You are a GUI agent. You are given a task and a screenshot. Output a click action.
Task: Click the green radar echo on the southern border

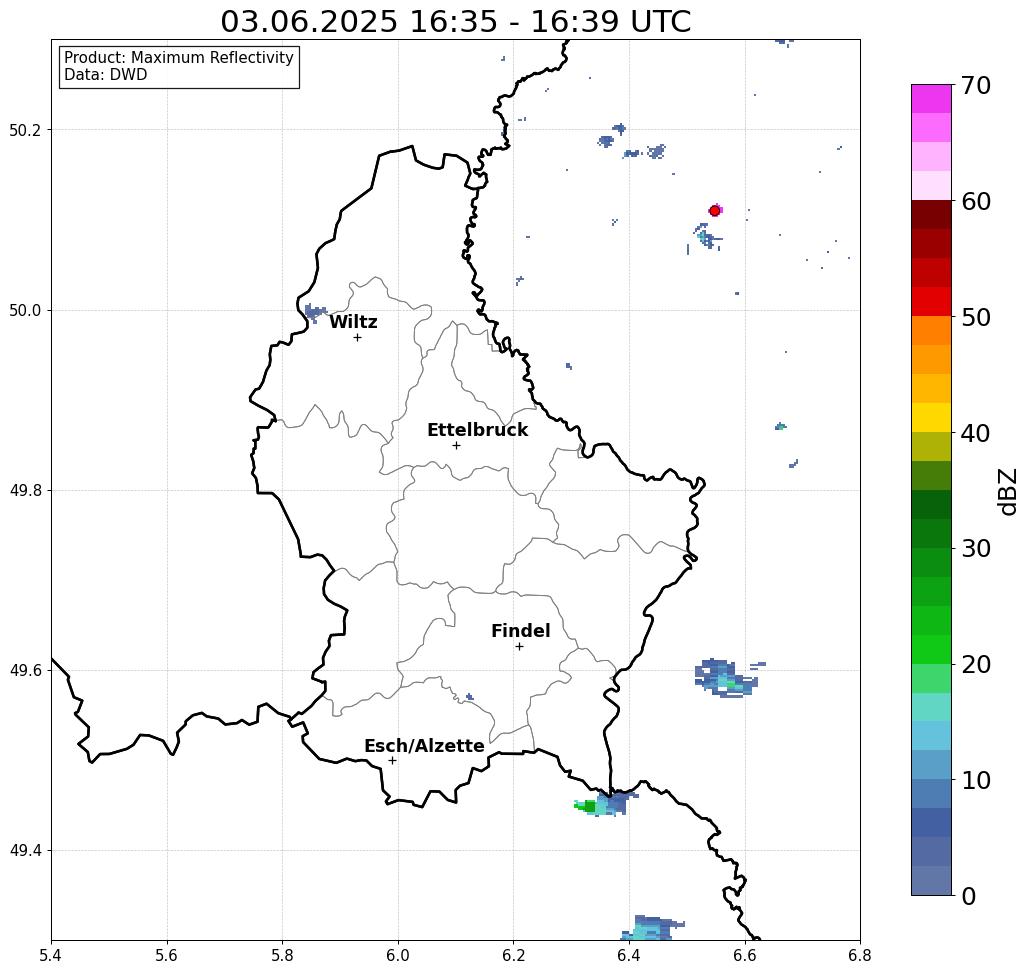(586, 806)
